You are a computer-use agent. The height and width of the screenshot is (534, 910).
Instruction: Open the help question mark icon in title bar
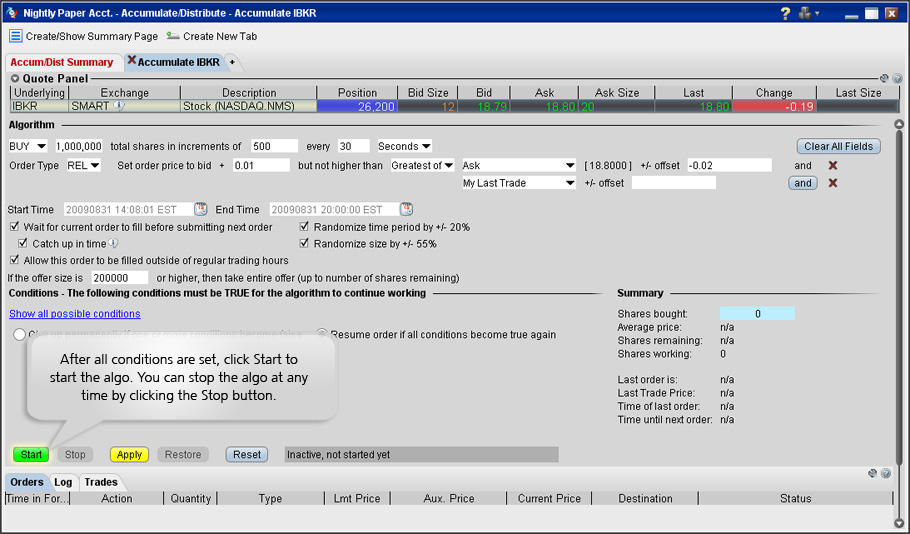(786, 13)
